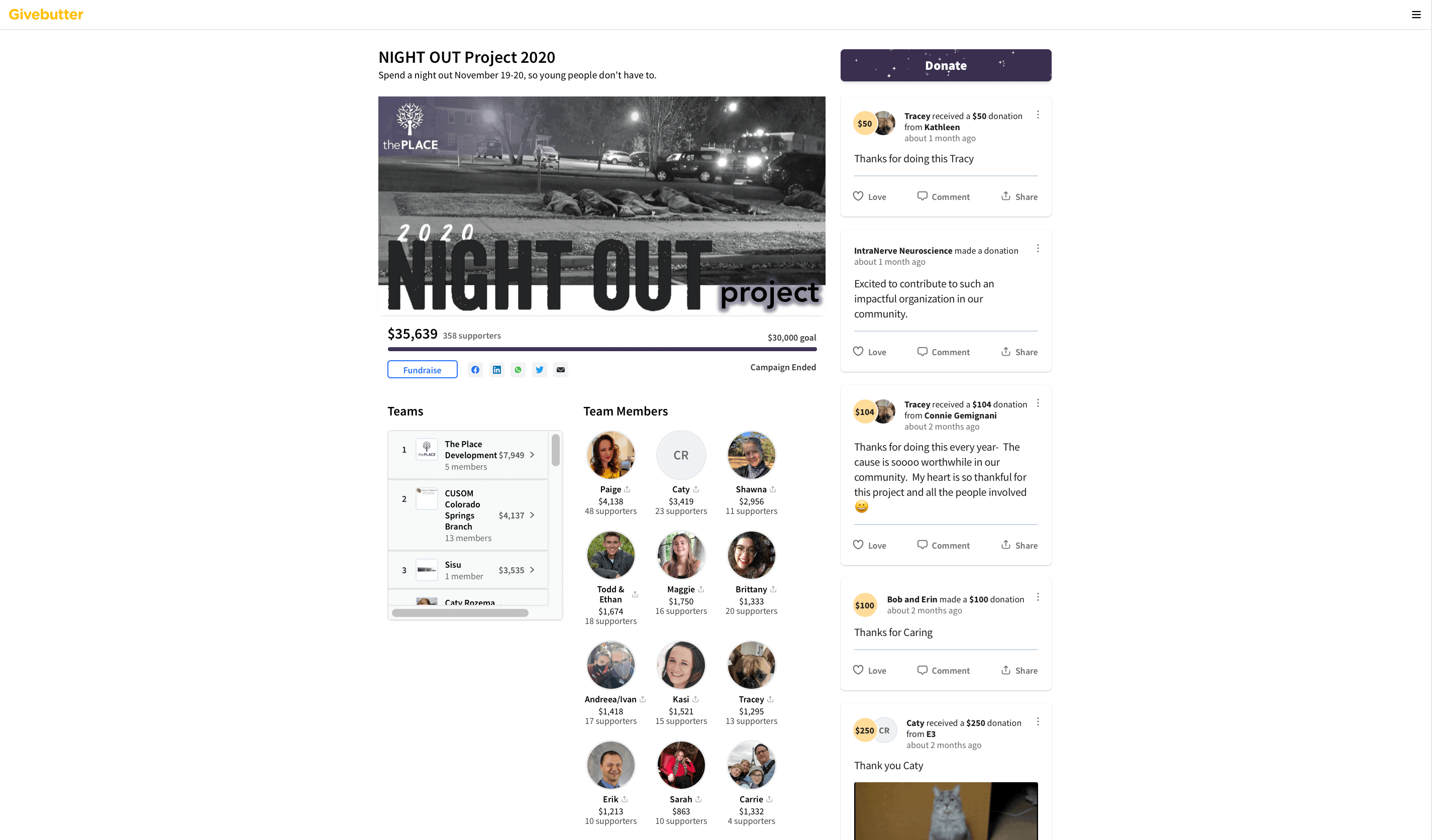Open the Sisu team entry
Screen dimensions: 1432x840
[468, 570]
